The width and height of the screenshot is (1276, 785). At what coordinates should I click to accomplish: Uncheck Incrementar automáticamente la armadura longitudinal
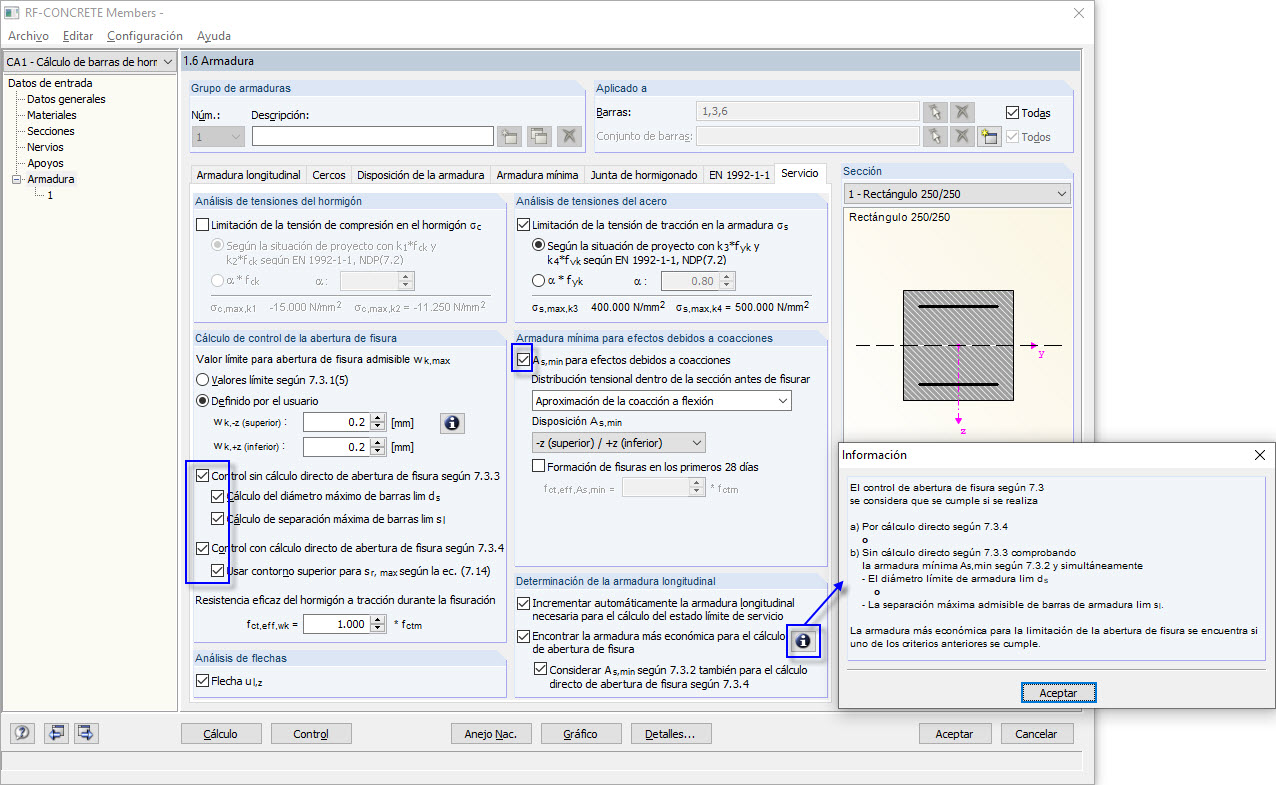[524, 603]
